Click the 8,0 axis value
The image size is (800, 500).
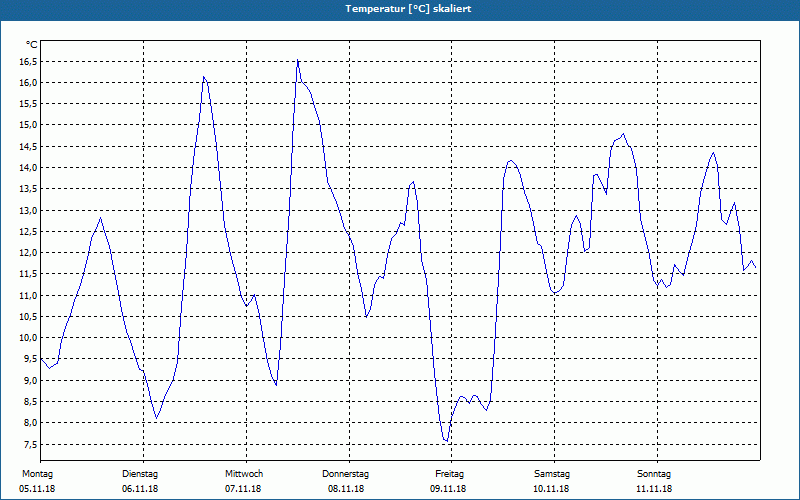point(30,423)
